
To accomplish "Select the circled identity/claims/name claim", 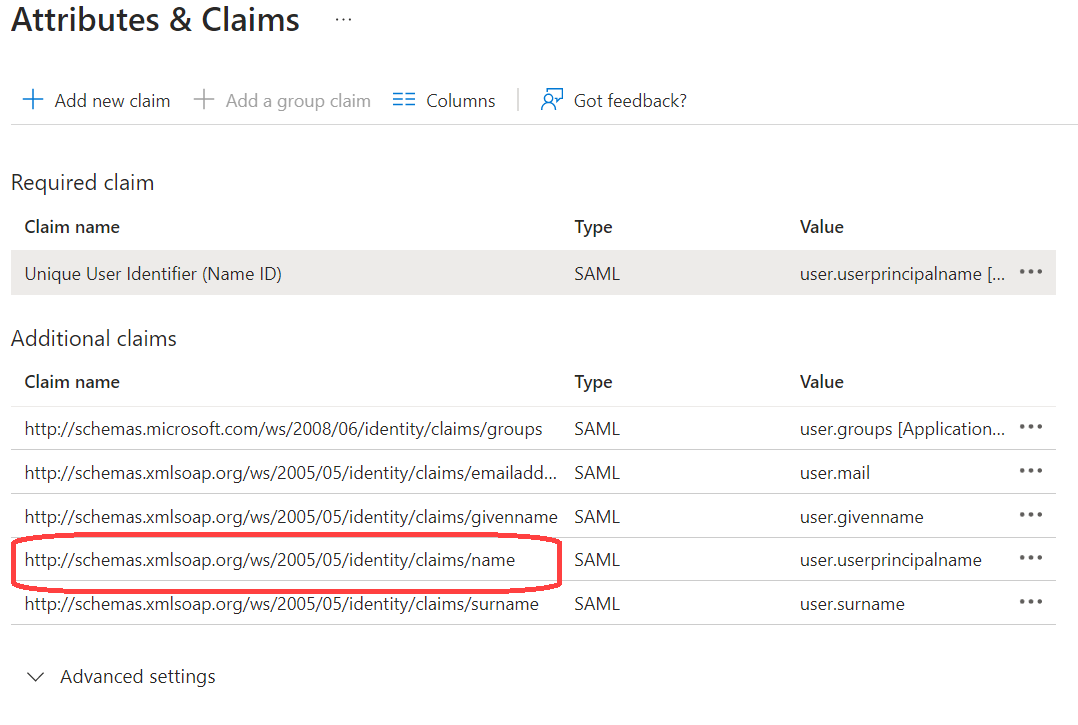I will point(270,560).
